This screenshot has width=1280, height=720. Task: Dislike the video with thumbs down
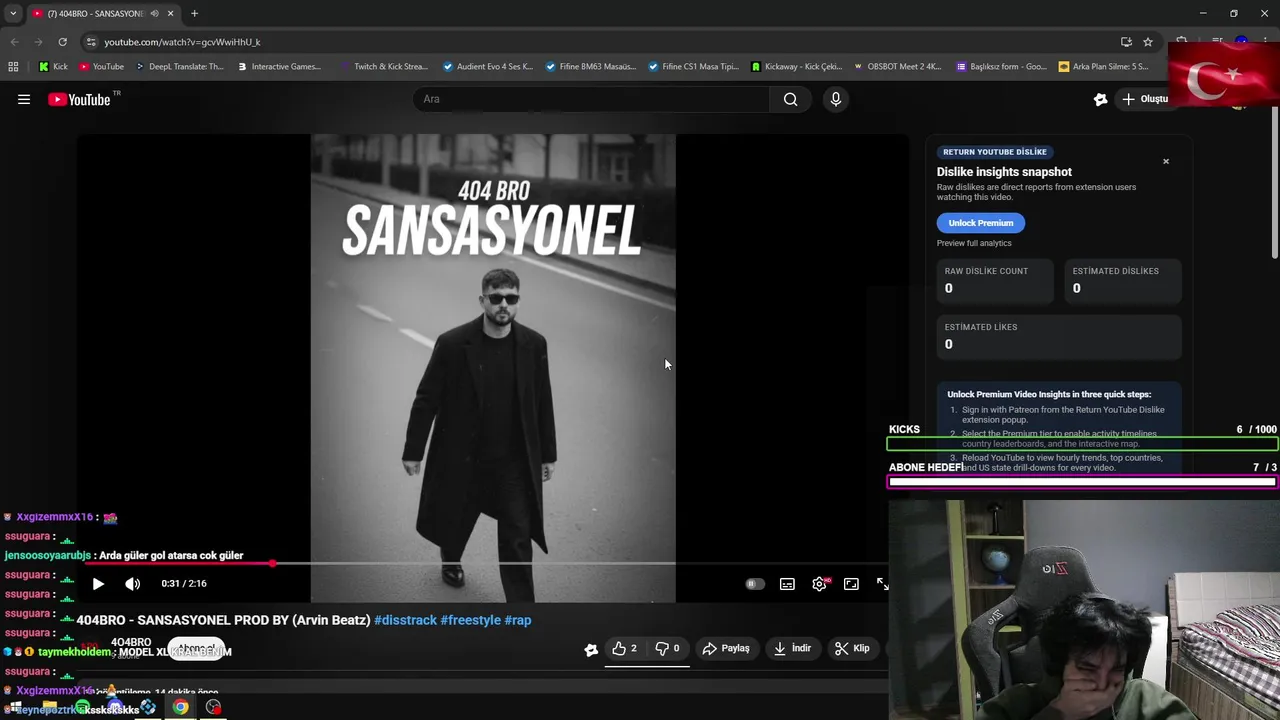(667, 648)
